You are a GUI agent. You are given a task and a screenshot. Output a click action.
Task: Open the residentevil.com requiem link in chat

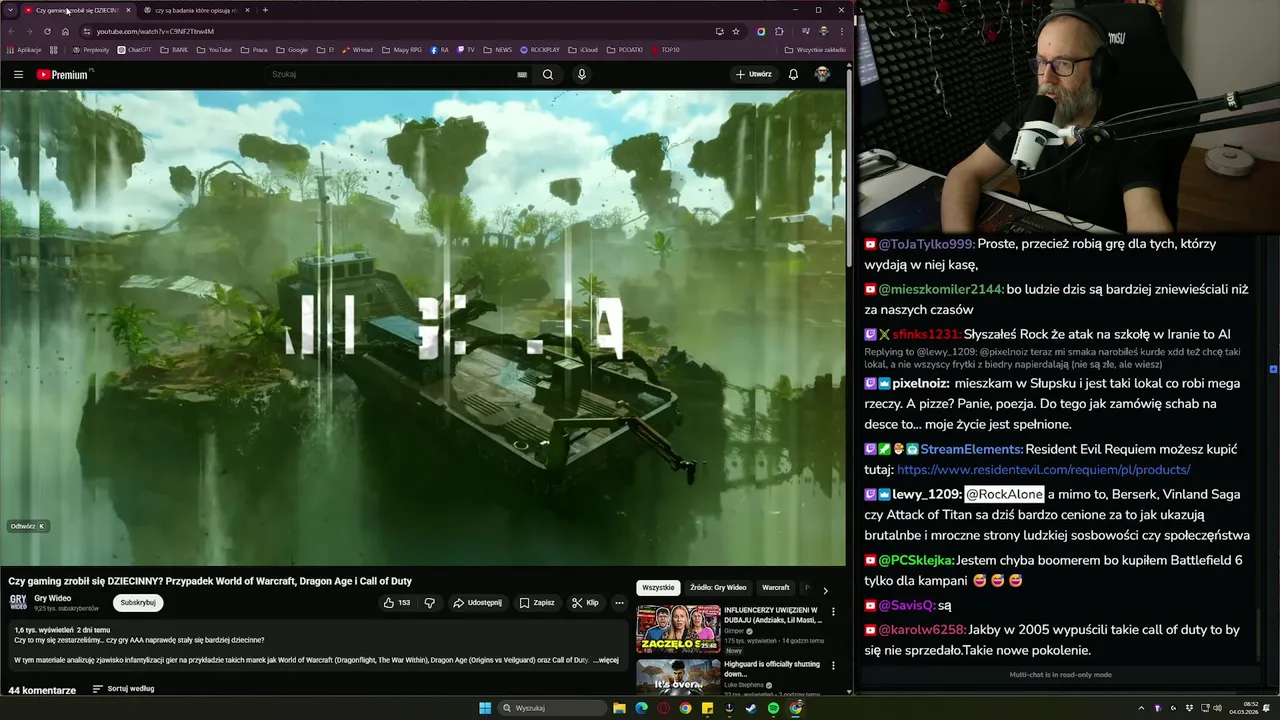click(1043, 470)
